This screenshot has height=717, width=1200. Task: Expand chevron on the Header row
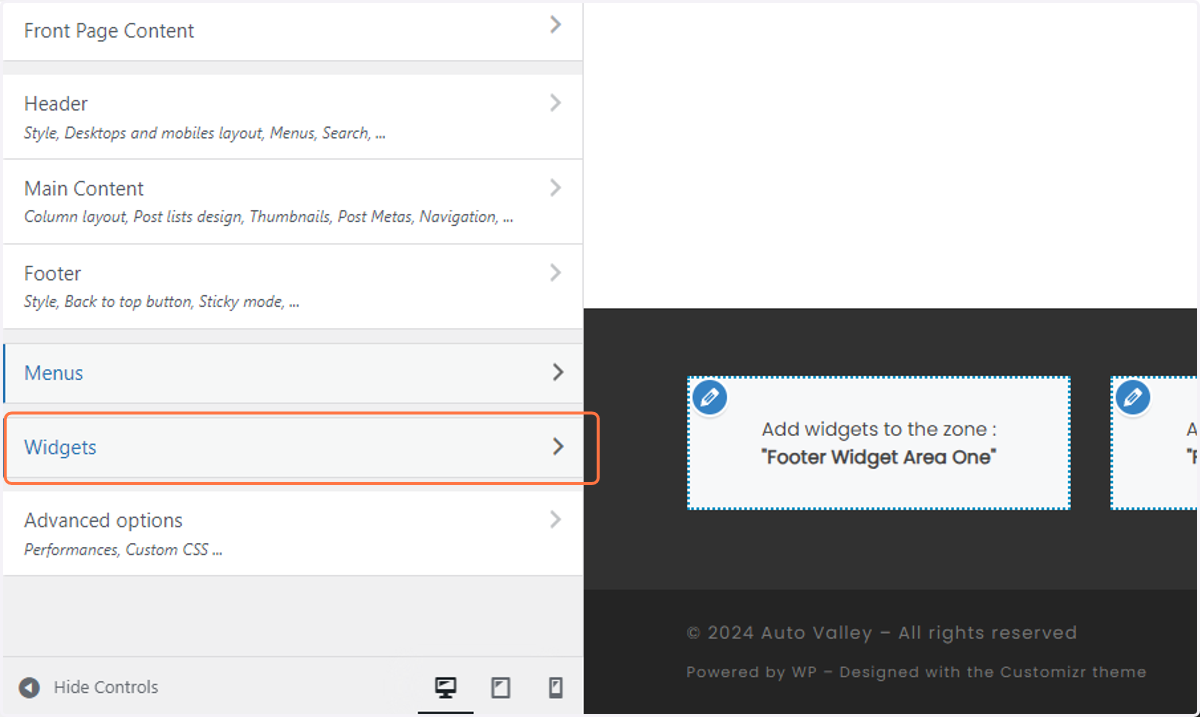[556, 103]
